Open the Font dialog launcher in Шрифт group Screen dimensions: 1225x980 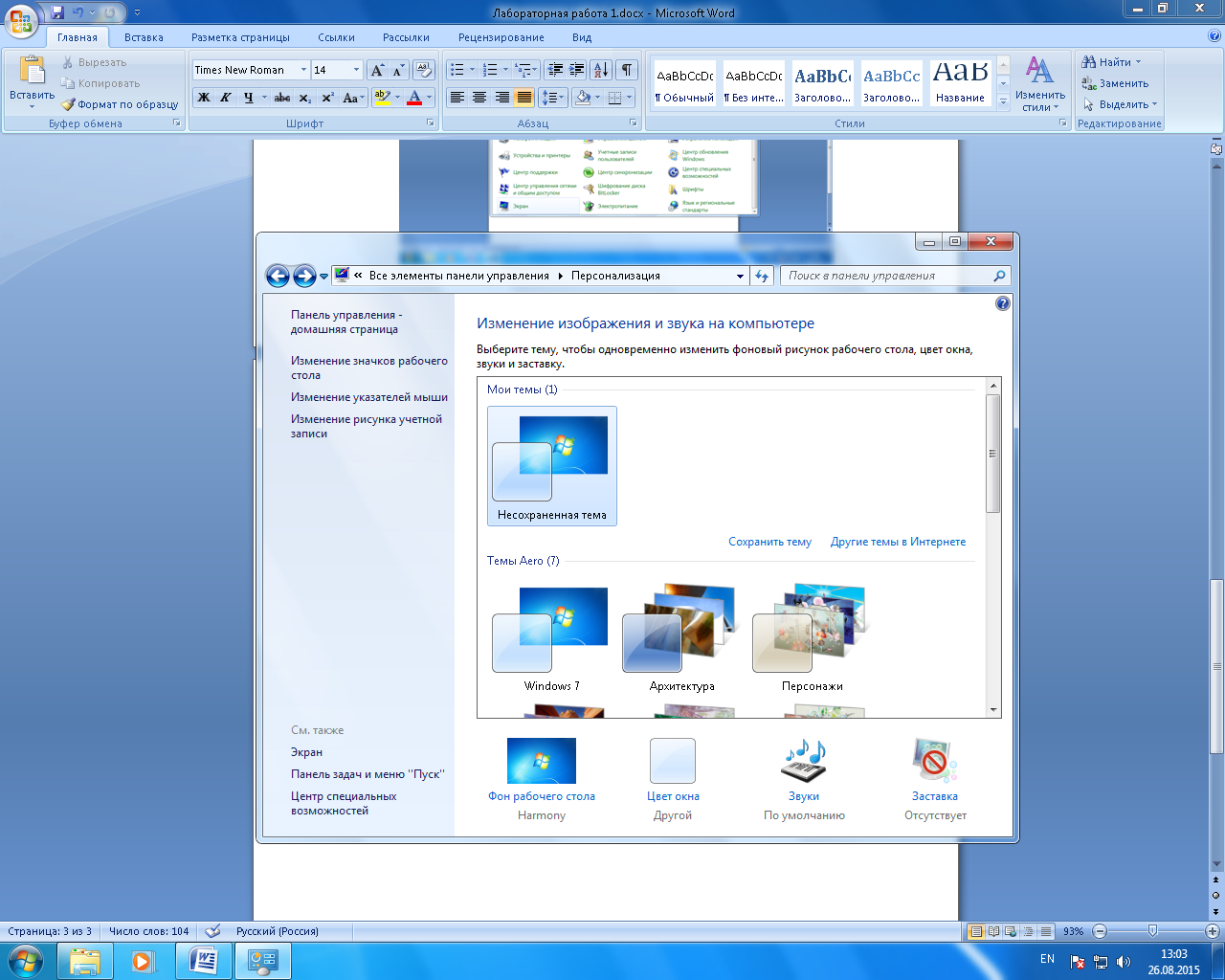(x=431, y=123)
